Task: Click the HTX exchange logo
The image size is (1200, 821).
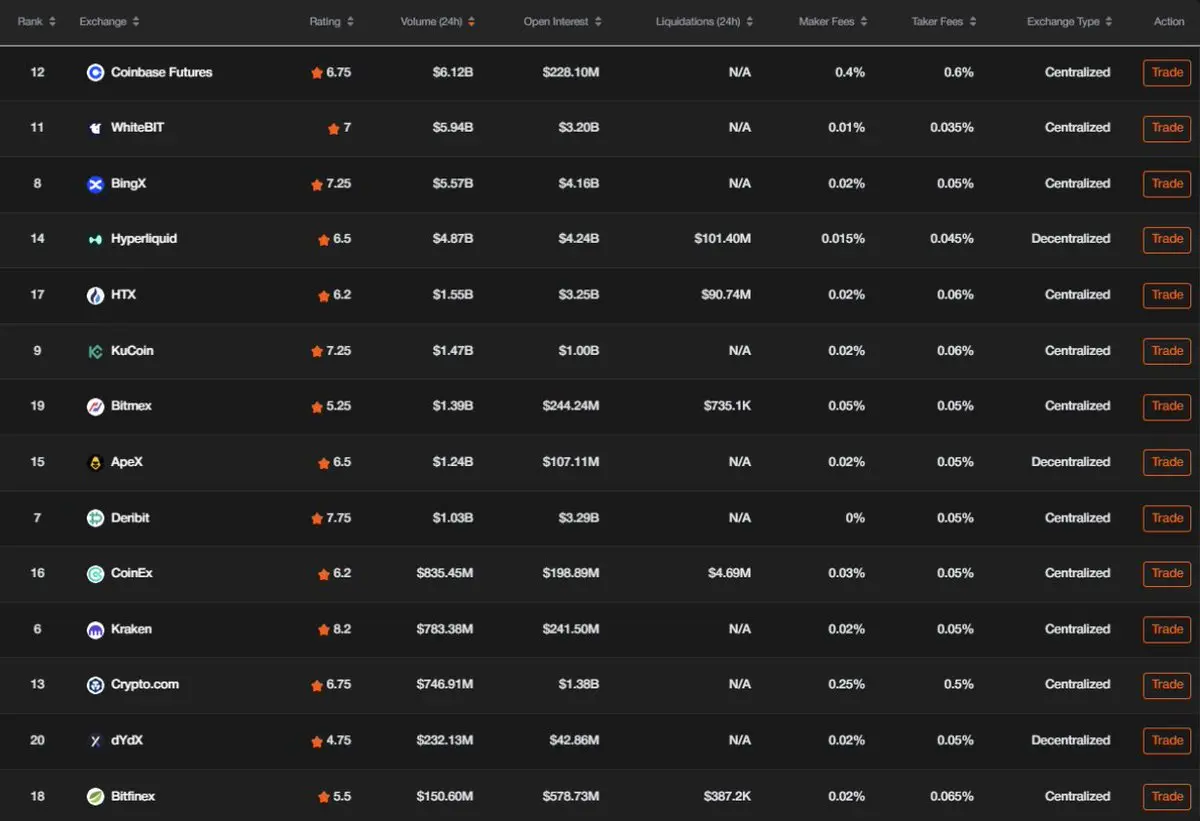Action: [95, 295]
